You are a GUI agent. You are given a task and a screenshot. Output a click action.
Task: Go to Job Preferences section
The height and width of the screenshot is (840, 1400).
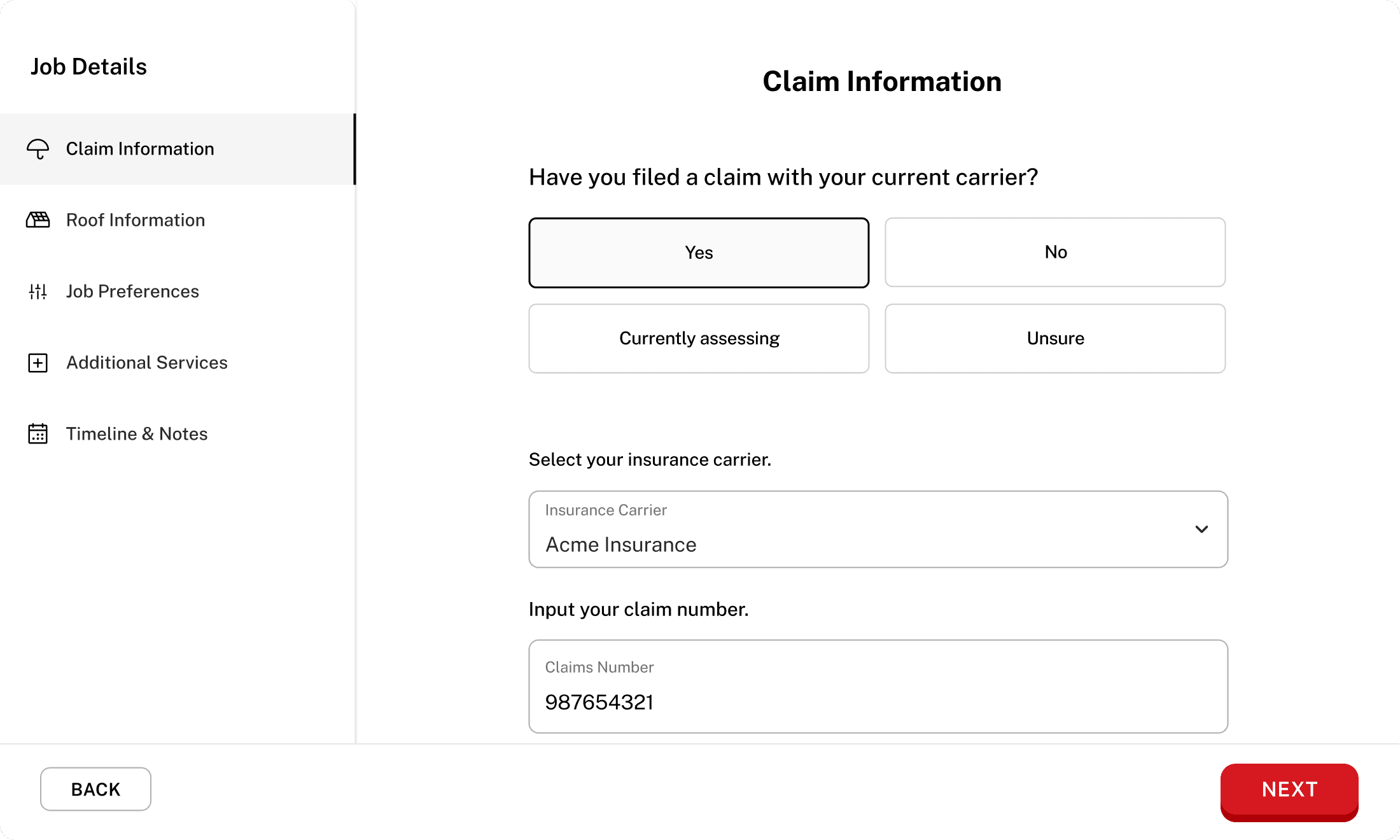click(x=132, y=291)
